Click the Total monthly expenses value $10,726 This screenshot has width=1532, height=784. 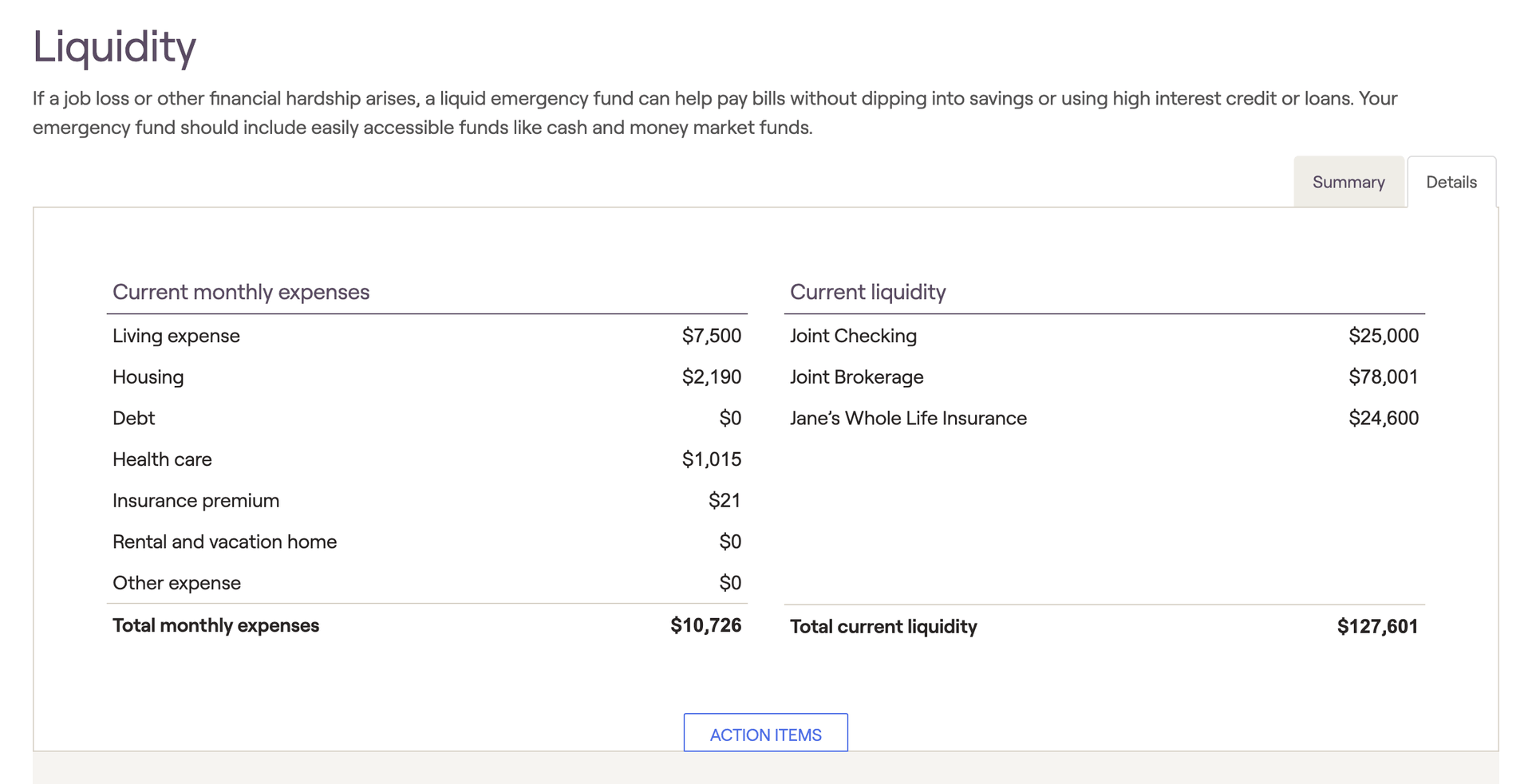pyautogui.click(x=705, y=625)
